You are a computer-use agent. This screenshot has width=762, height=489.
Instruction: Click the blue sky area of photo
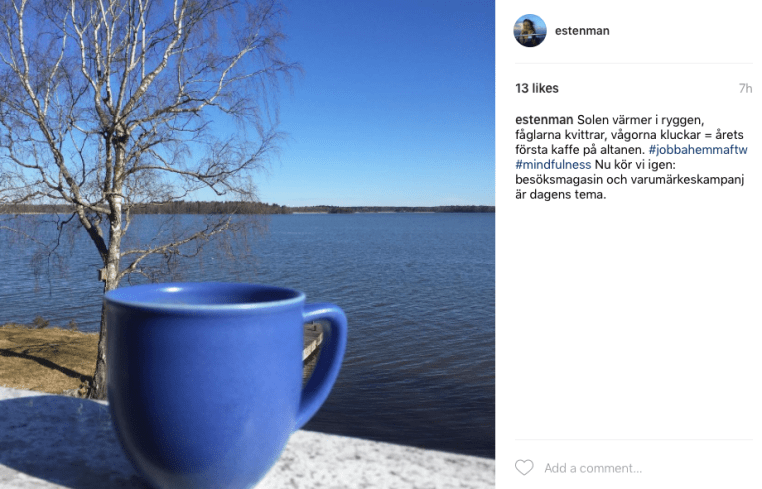click(389, 97)
